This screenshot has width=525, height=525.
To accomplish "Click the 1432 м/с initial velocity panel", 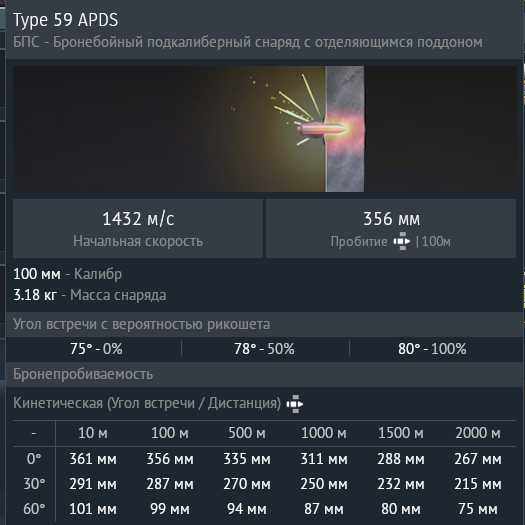I will [x=138, y=228].
